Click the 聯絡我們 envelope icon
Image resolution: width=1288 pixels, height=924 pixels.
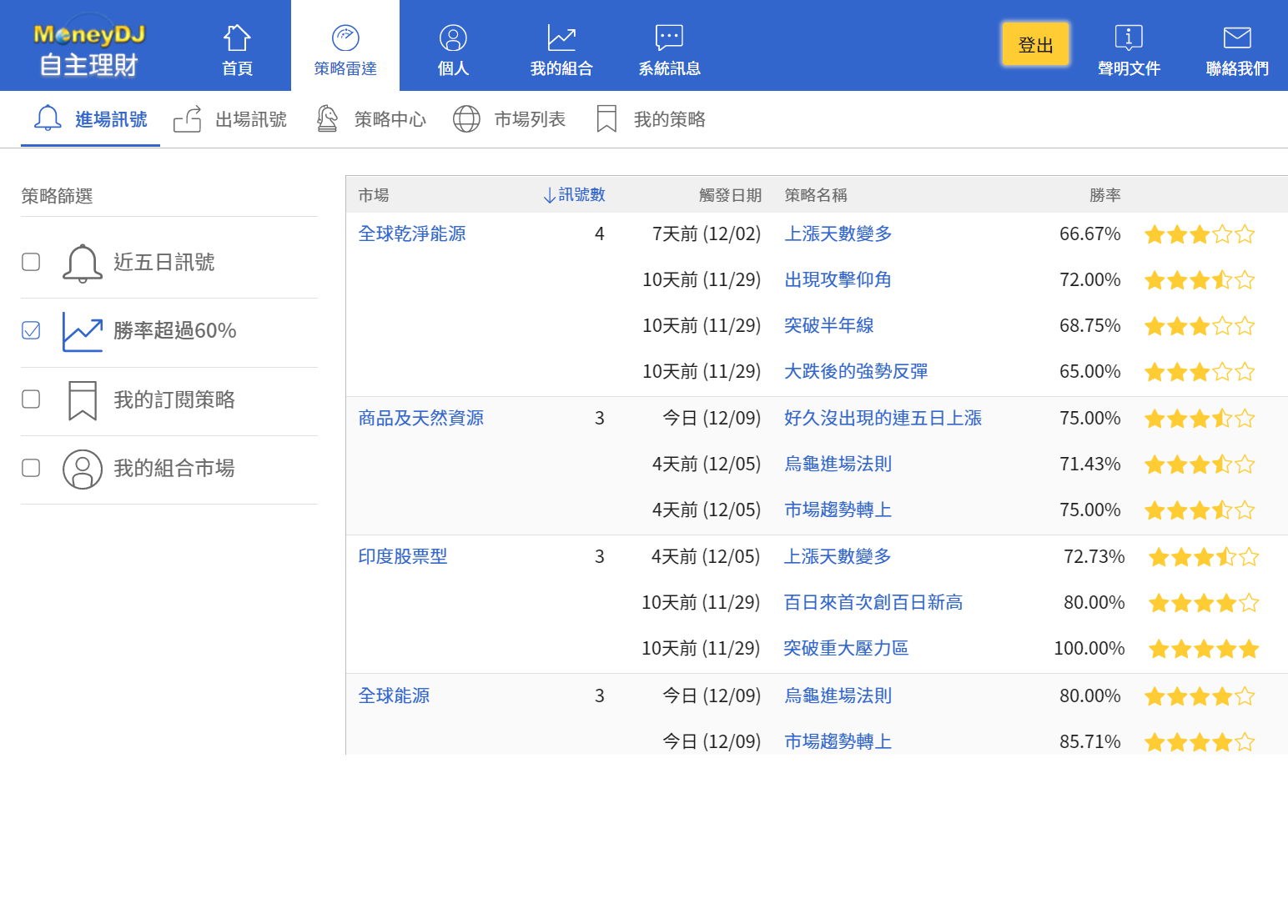(1237, 38)
